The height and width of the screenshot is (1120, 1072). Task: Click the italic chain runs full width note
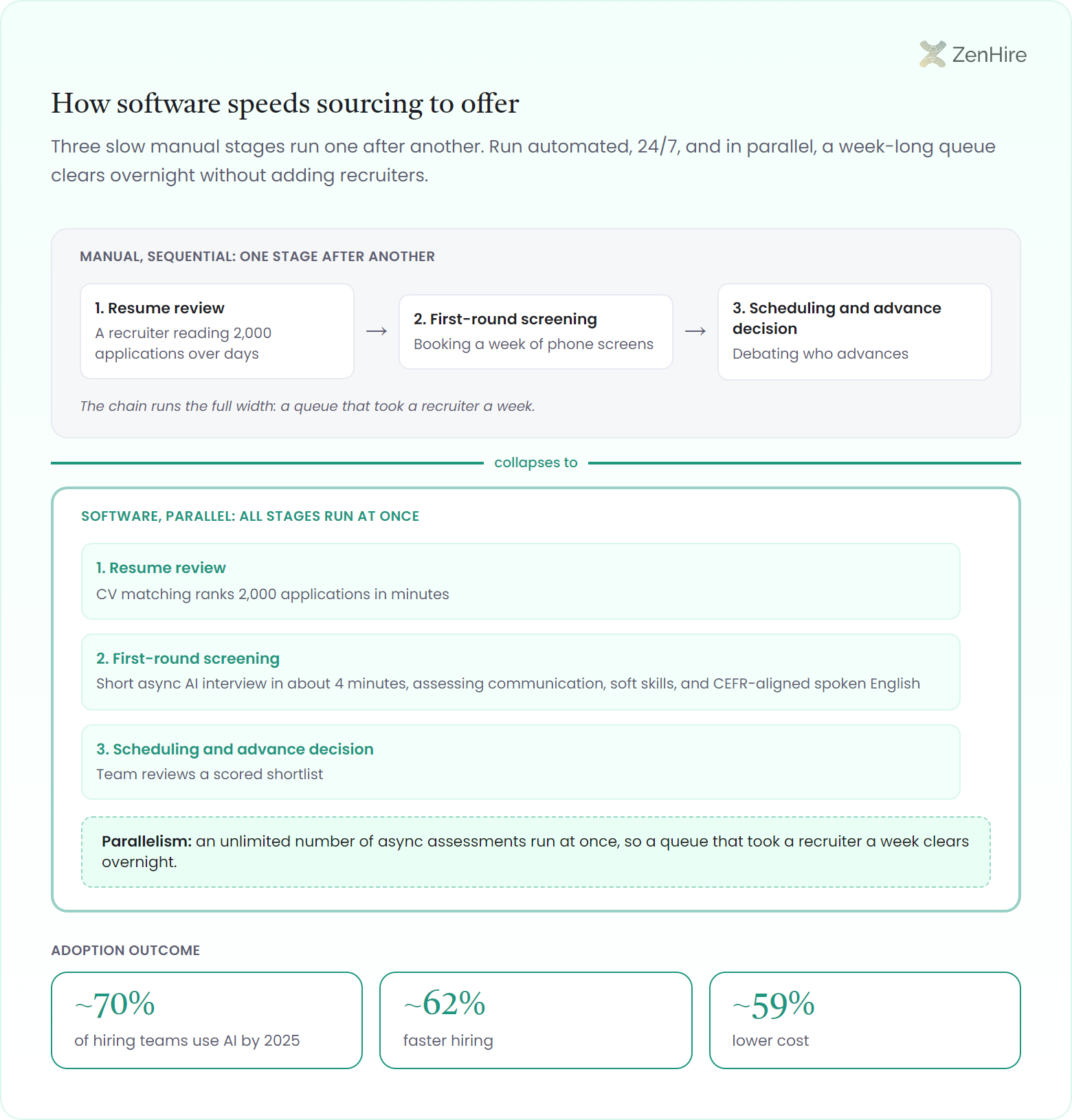(x=307, y=406)
